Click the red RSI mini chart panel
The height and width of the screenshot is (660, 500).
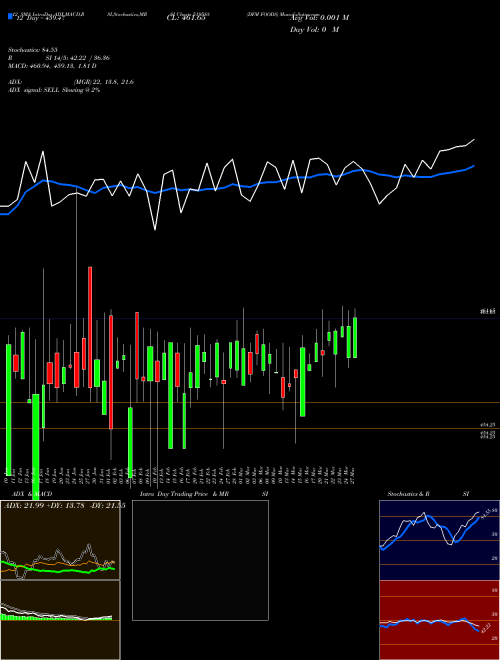pyautogui.click(x=439, y=620)
